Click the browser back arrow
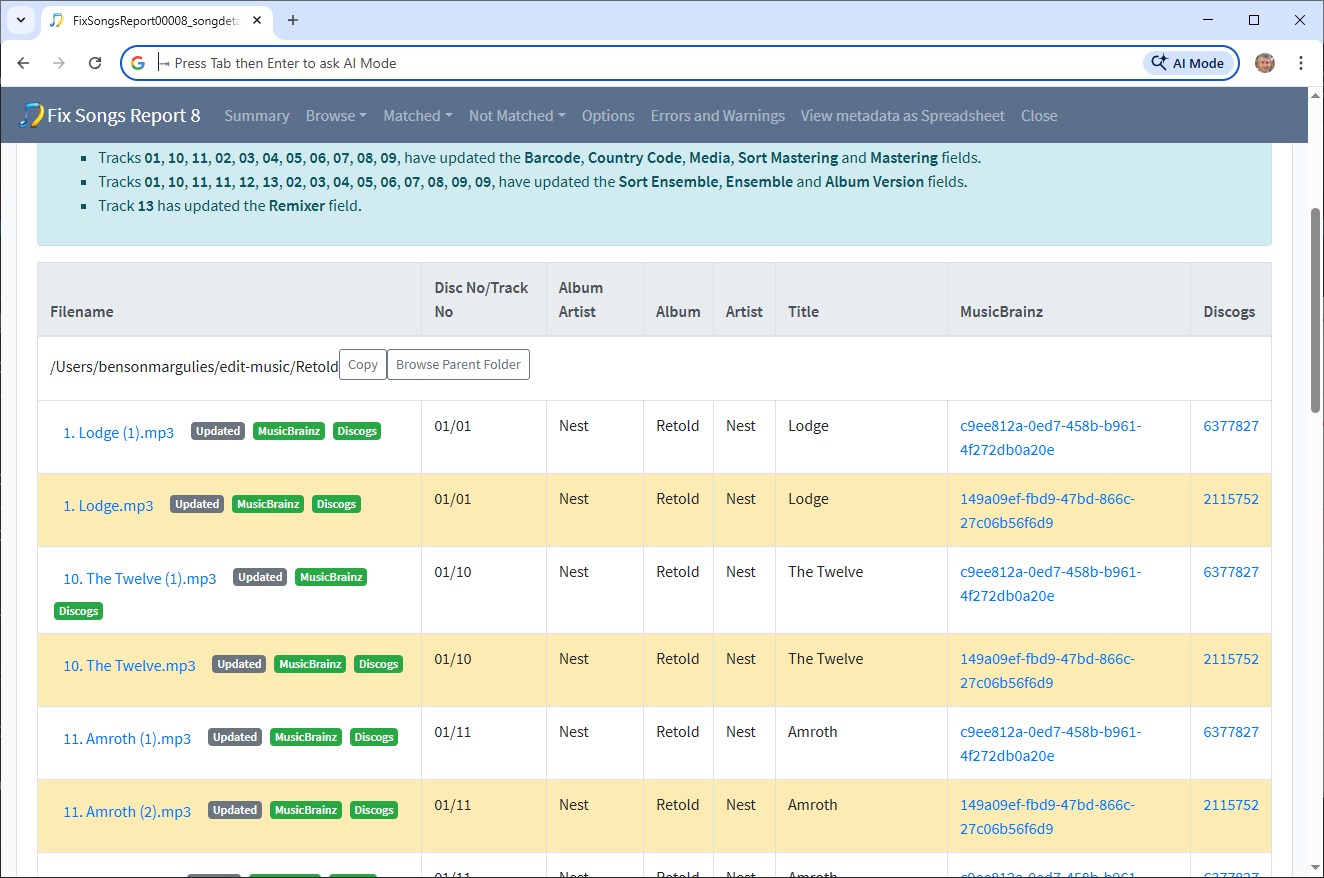This screenshot has width=1324, height=878. (x=24, y=63)
